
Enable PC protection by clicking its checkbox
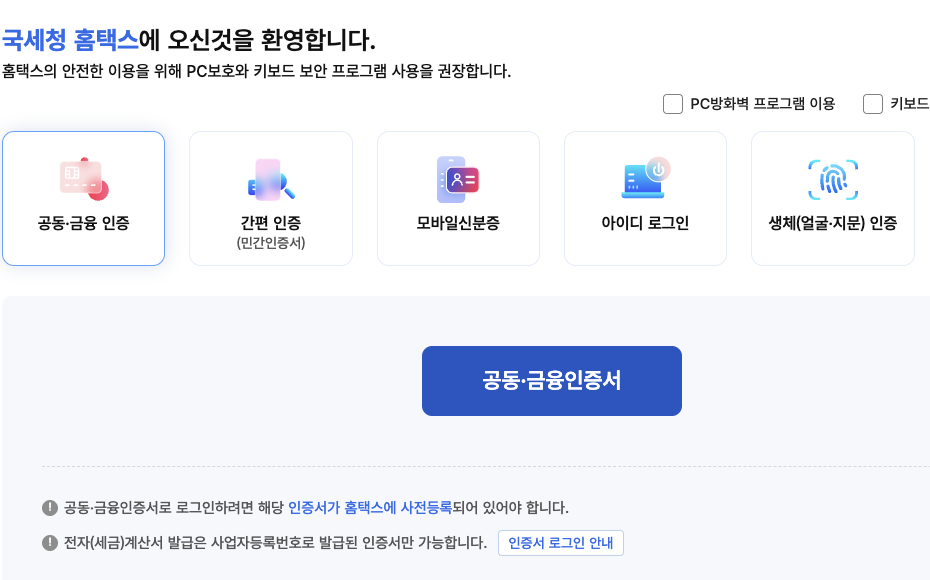pos(672,103)
